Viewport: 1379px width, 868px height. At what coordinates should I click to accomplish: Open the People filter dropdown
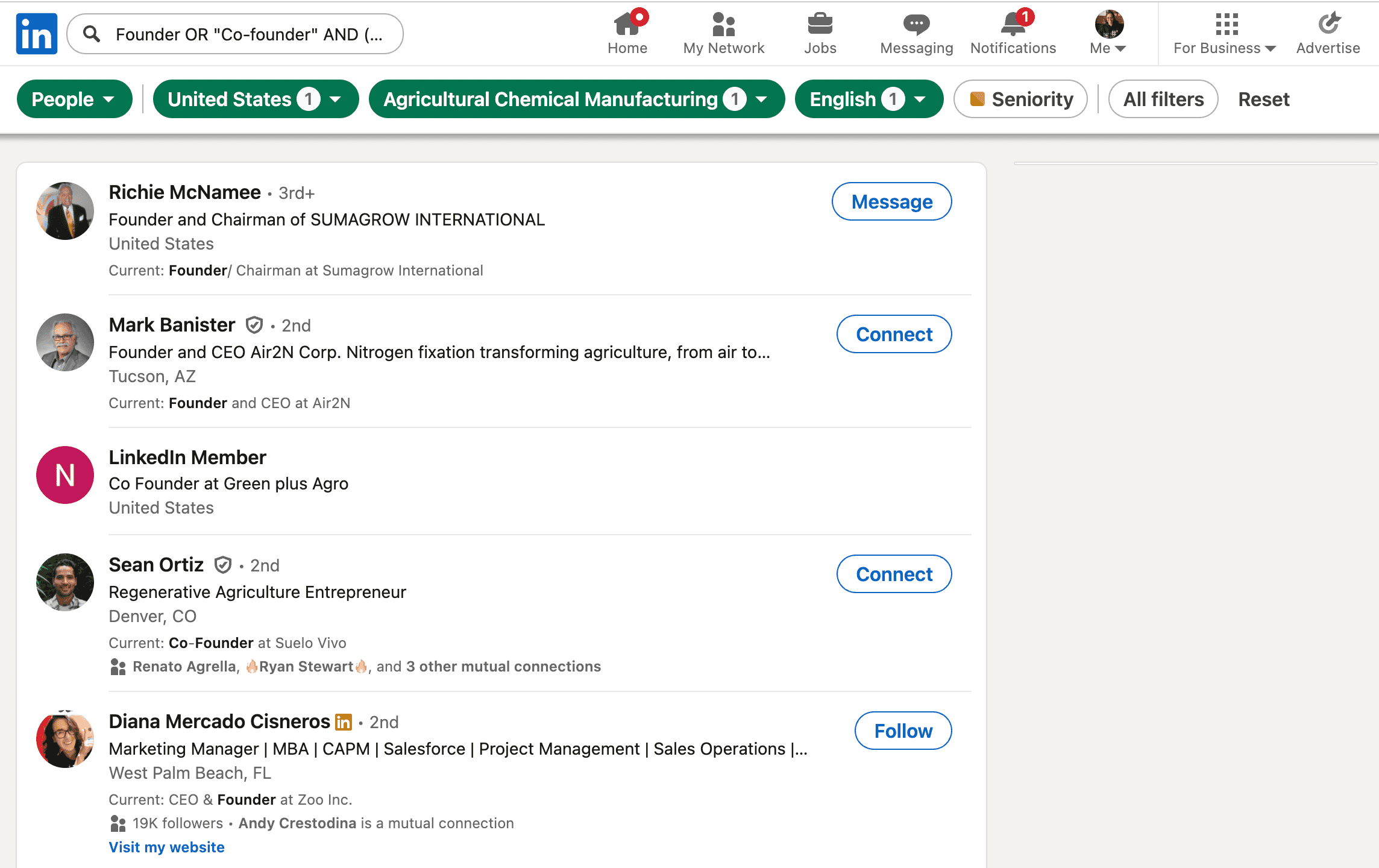74,98
